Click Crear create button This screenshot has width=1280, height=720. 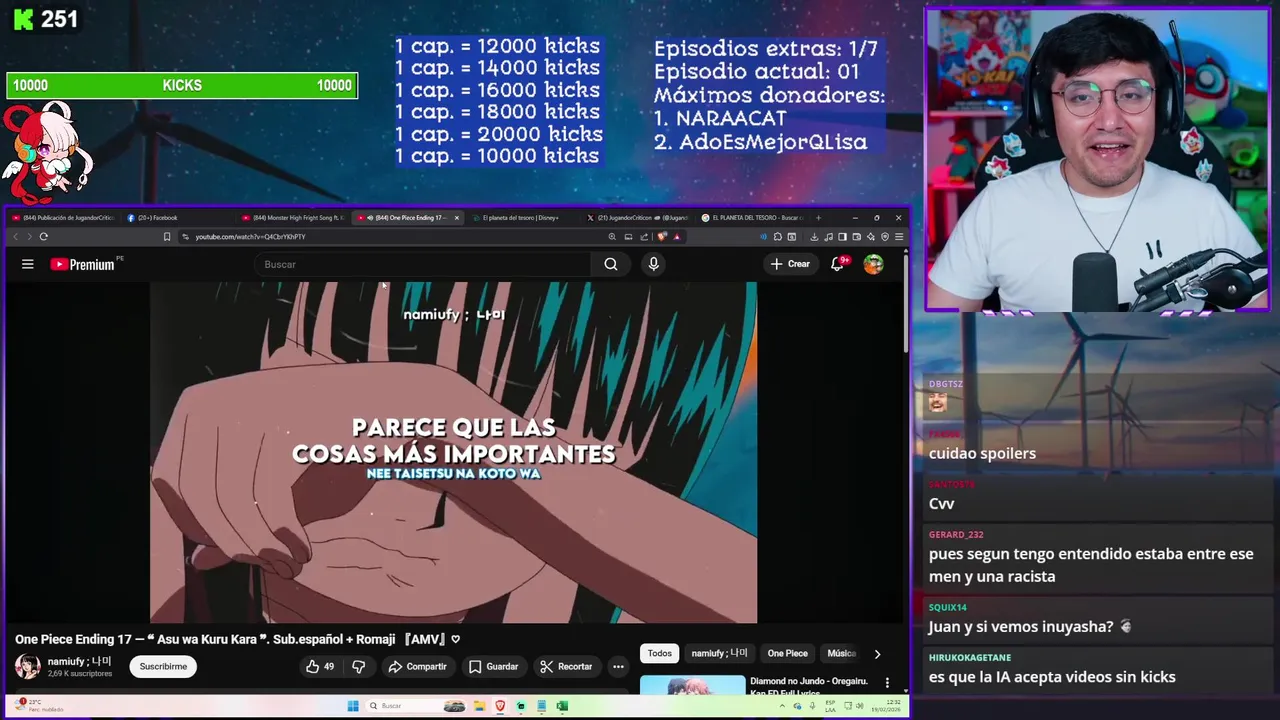790,264
